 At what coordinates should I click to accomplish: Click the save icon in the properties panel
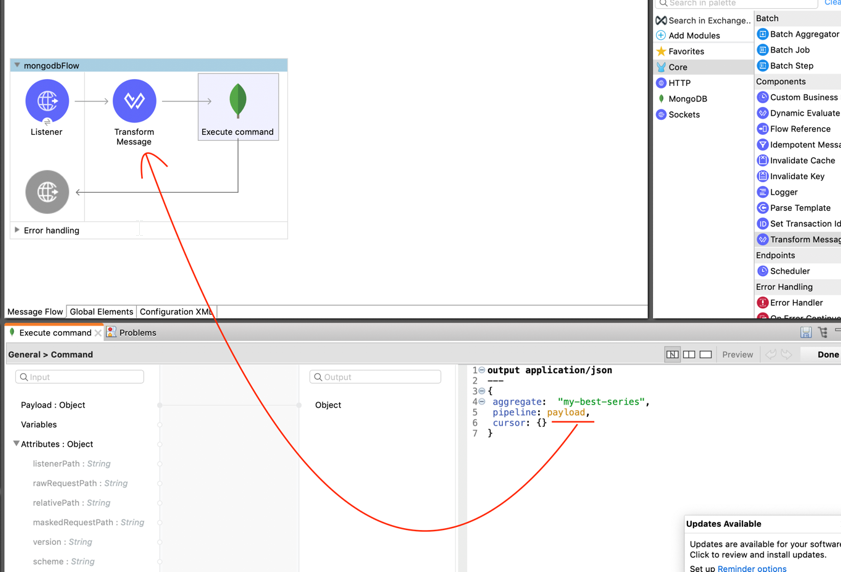pyautogui.click(x=806, y=333)
